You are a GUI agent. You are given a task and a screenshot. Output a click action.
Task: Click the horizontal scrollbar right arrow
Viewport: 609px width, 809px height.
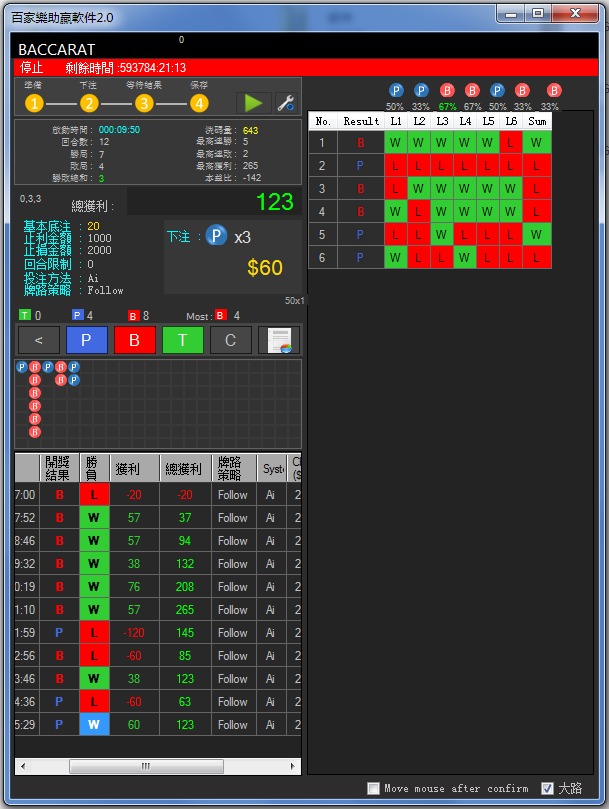(x=294, y=767)
